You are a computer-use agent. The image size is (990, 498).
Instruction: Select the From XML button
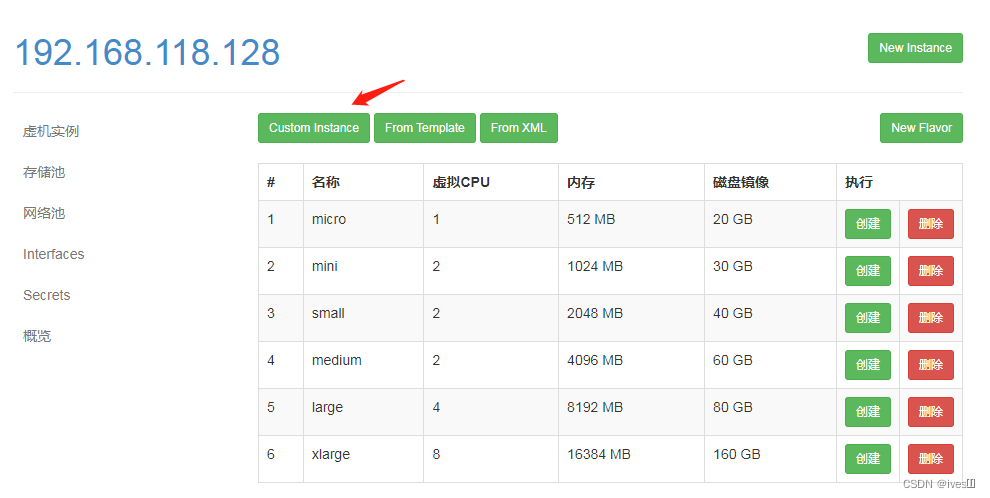(519, 128)
